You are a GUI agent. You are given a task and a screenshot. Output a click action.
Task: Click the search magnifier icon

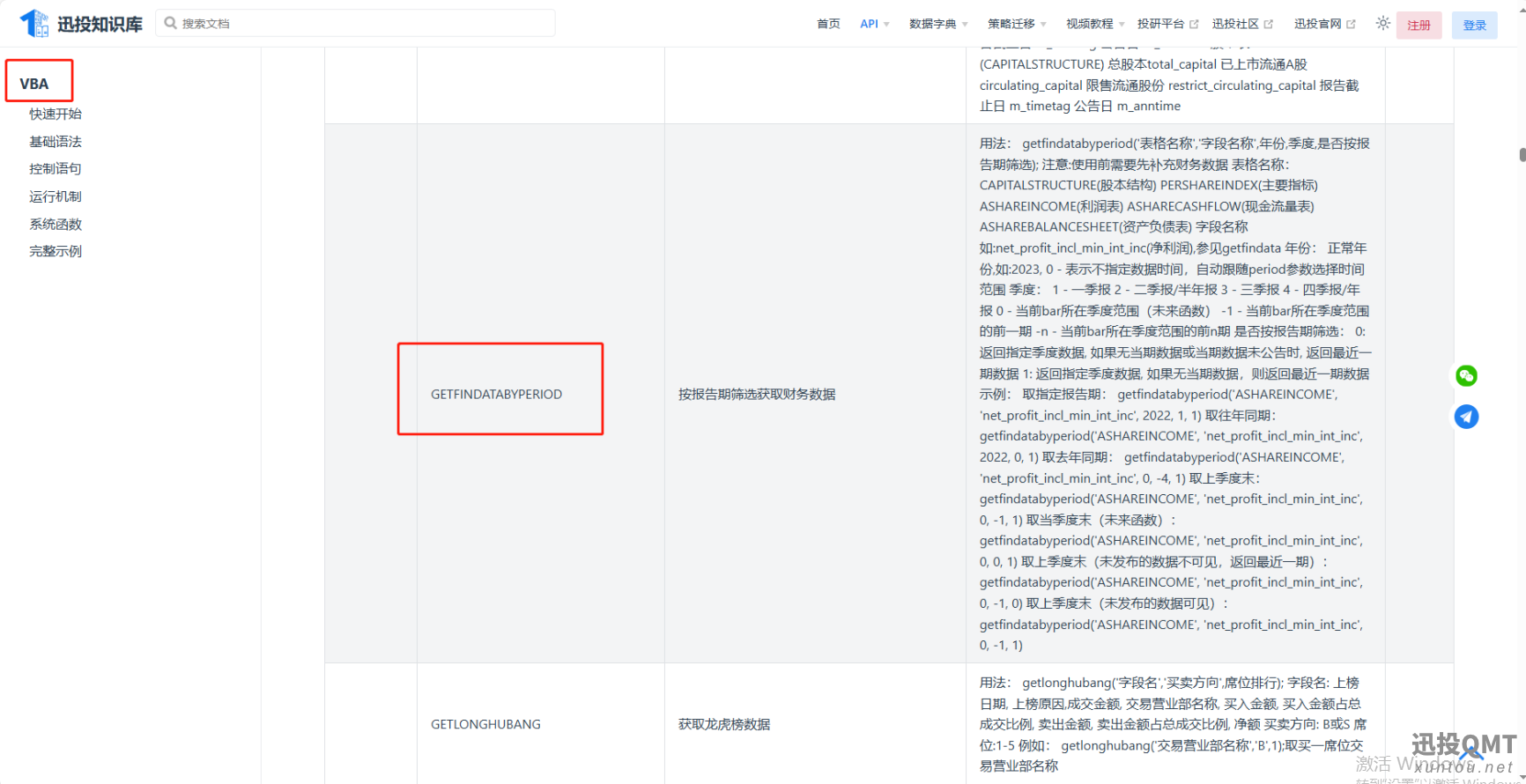[x=171, y=23]
